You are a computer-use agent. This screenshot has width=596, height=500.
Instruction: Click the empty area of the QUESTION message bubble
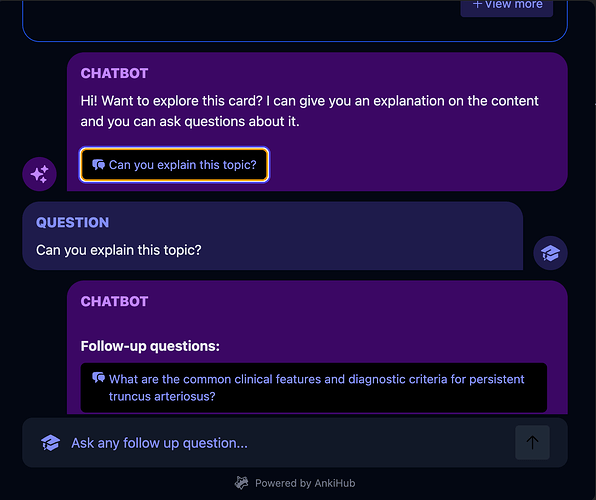click(x=361, y=236)
